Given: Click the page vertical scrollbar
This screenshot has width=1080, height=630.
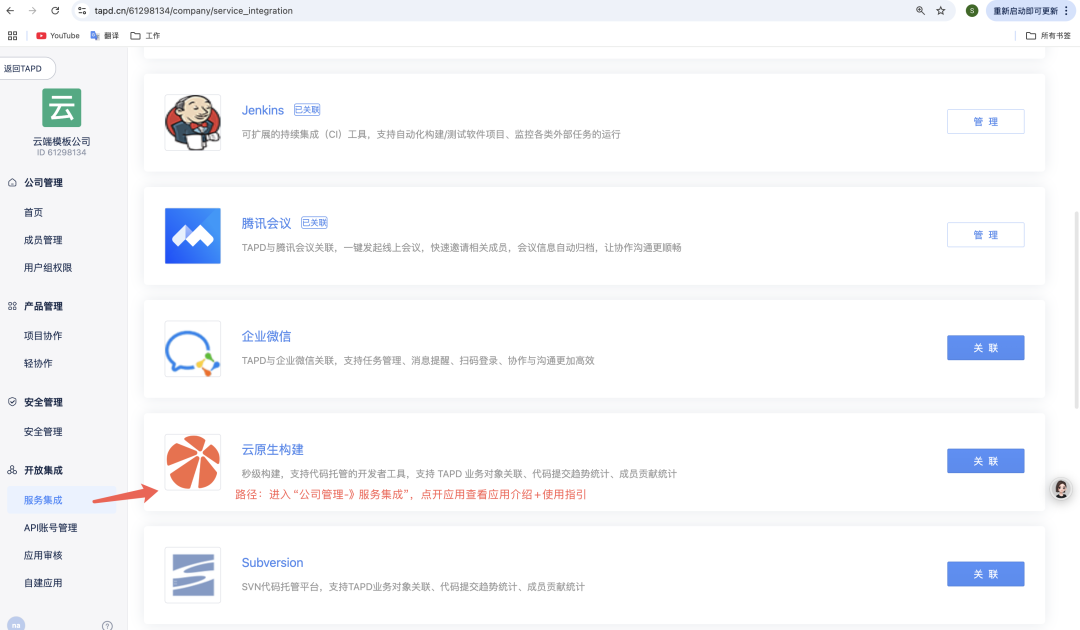Looking at the screenshot, I should pyautogui.click(x=1076, y=310).
